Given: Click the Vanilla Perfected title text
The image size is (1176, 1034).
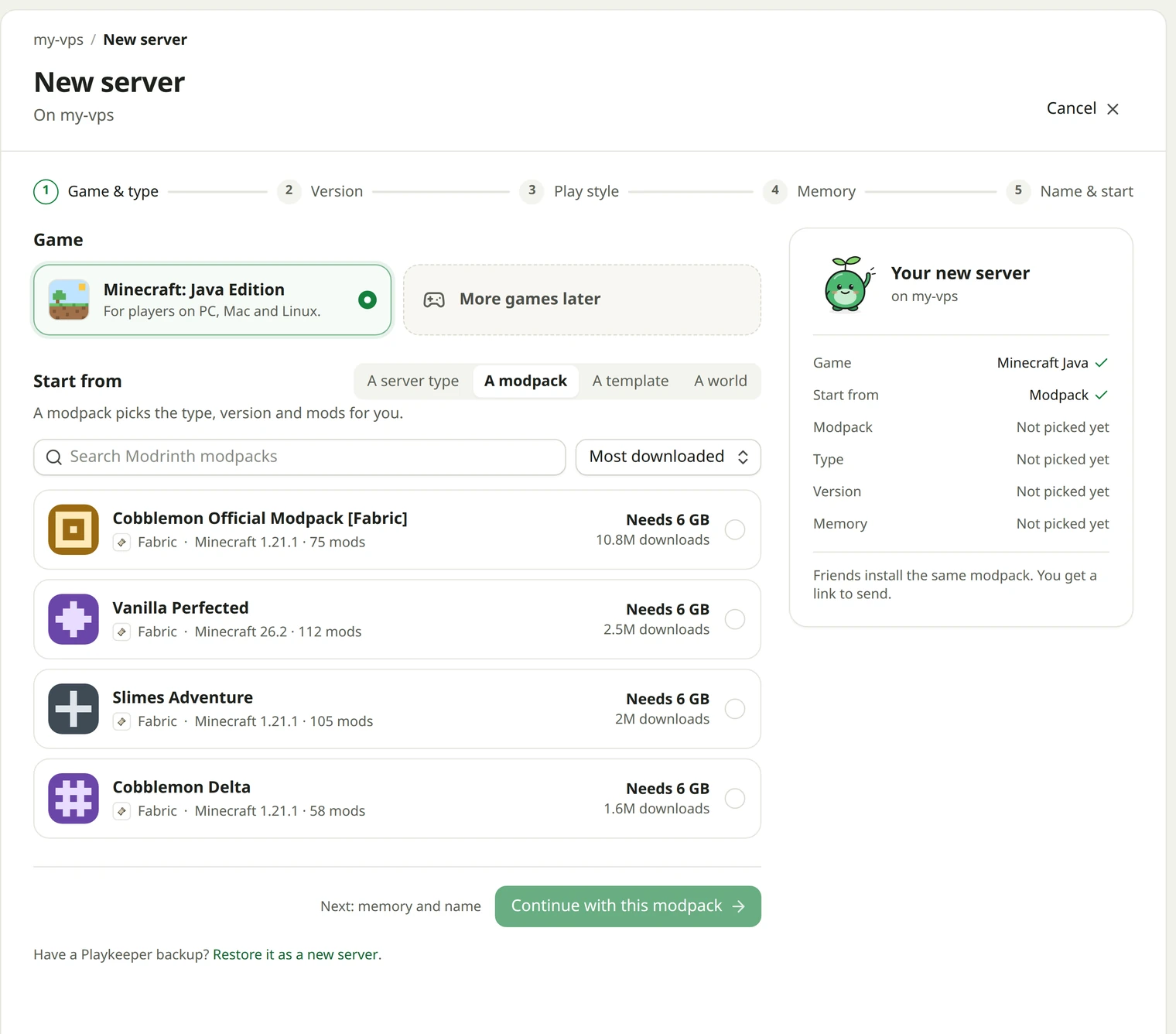Looking at the screenshot, I should click(x=181, y=608).
